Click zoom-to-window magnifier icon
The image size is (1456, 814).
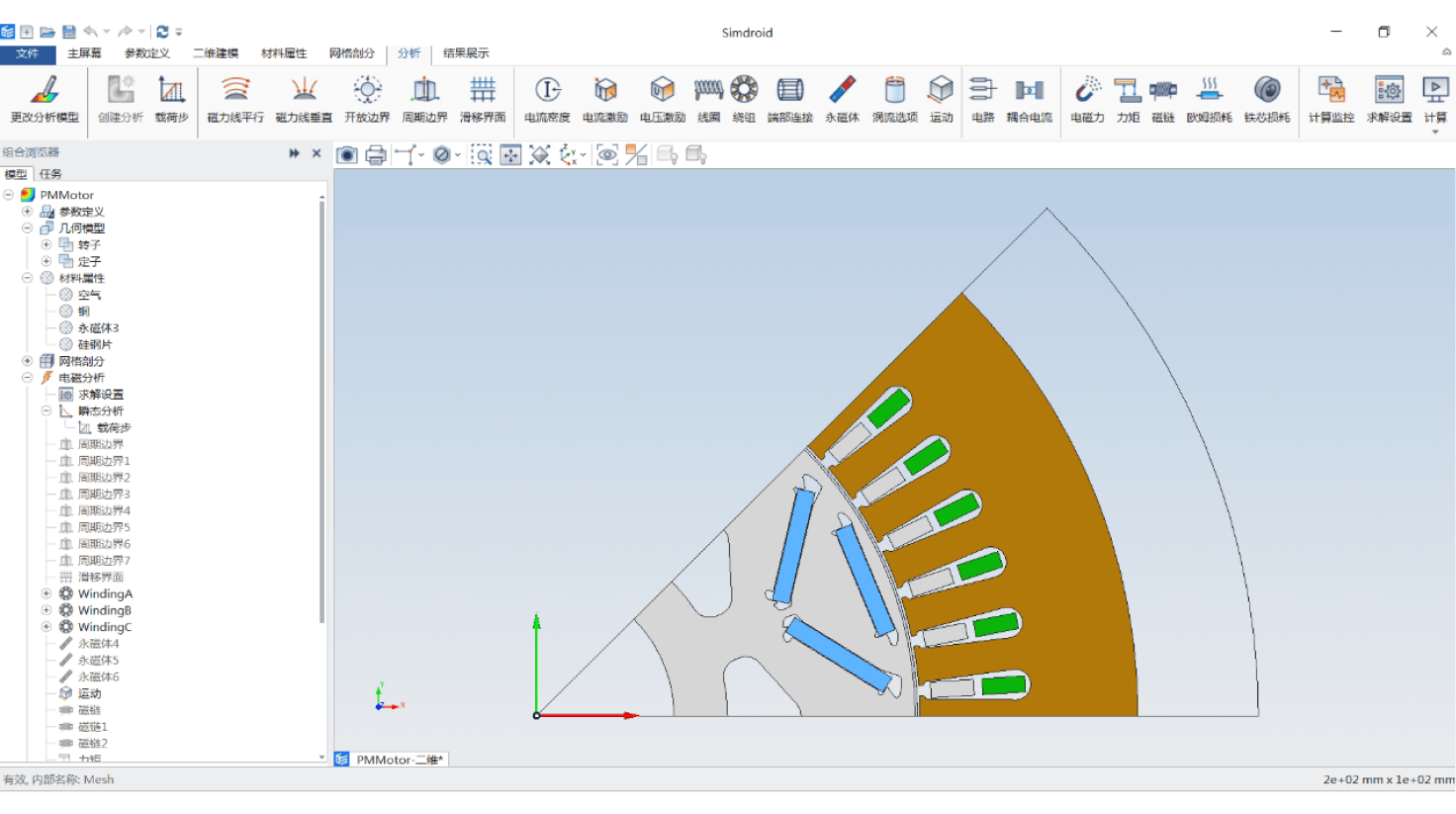pos(482,154)
